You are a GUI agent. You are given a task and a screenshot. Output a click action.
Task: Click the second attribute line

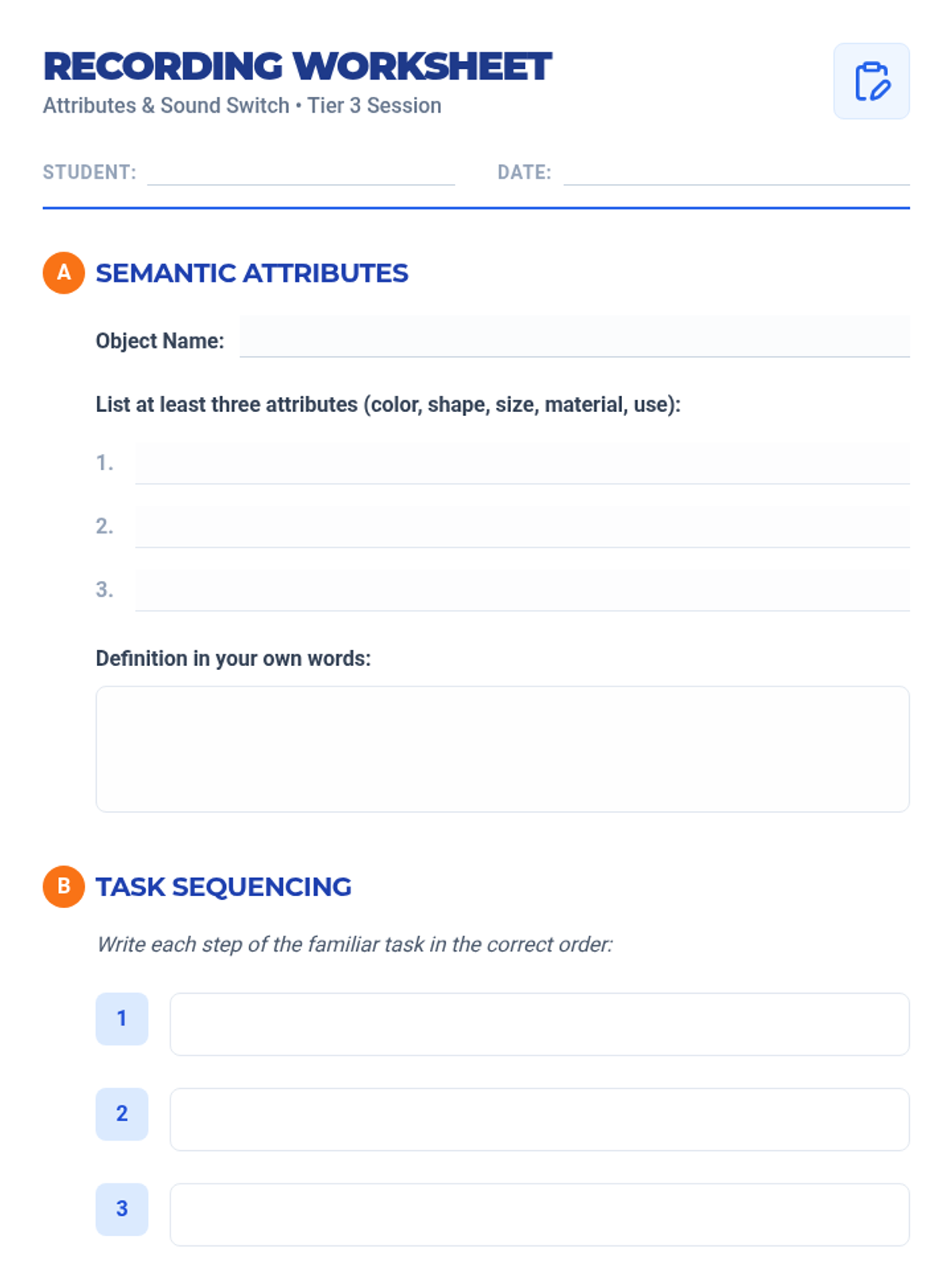pyautogui.click(x=521, y=526)
